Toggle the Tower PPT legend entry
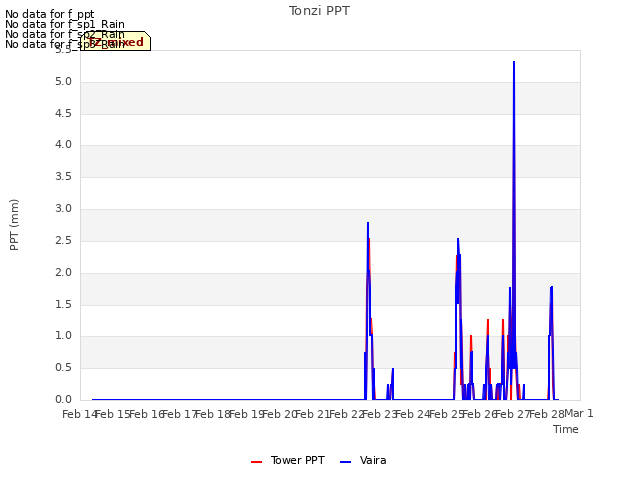The image size is (640, 480). pos(288,461)
